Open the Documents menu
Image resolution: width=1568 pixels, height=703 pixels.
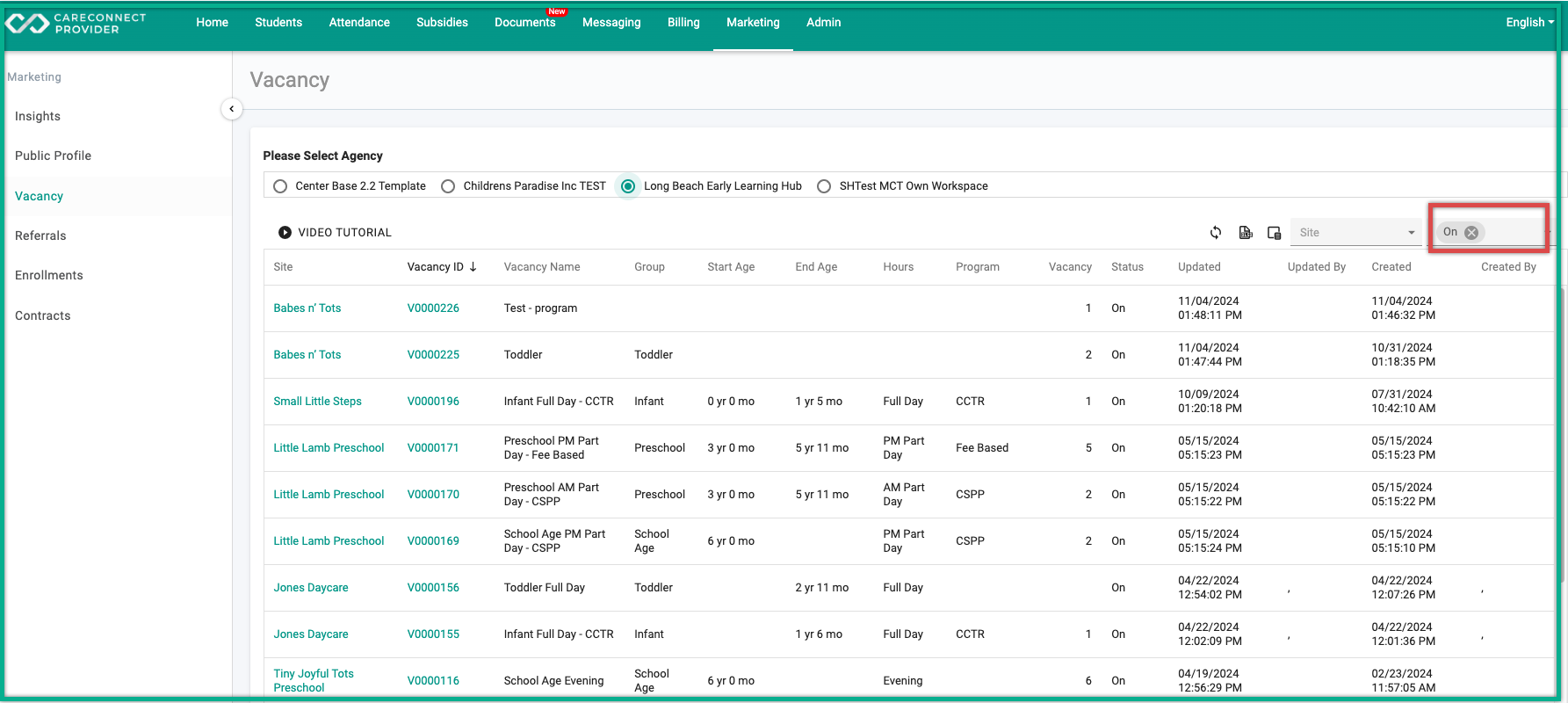(525, 23)
